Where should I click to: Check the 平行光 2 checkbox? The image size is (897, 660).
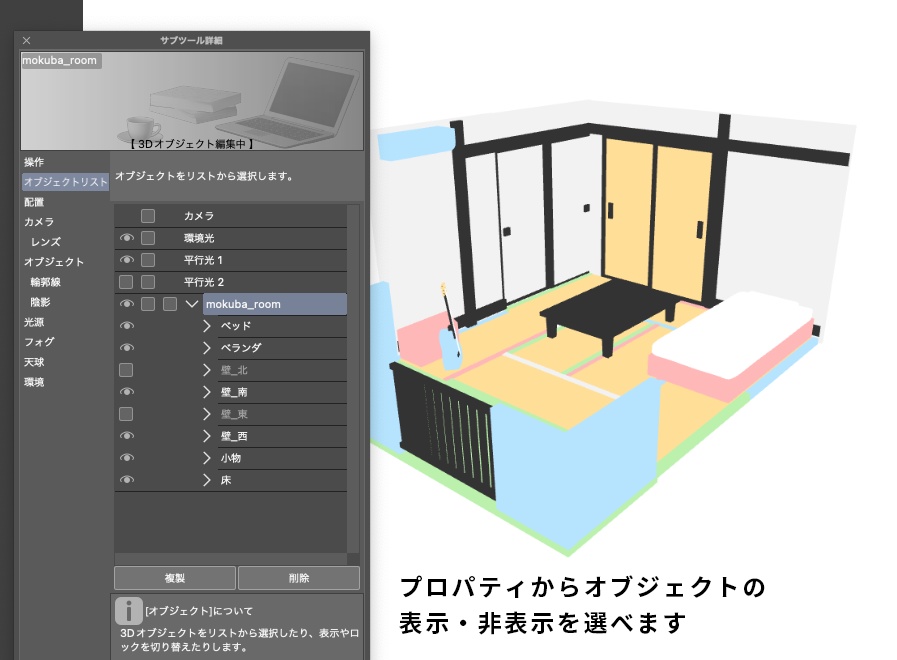click(147, 282)
